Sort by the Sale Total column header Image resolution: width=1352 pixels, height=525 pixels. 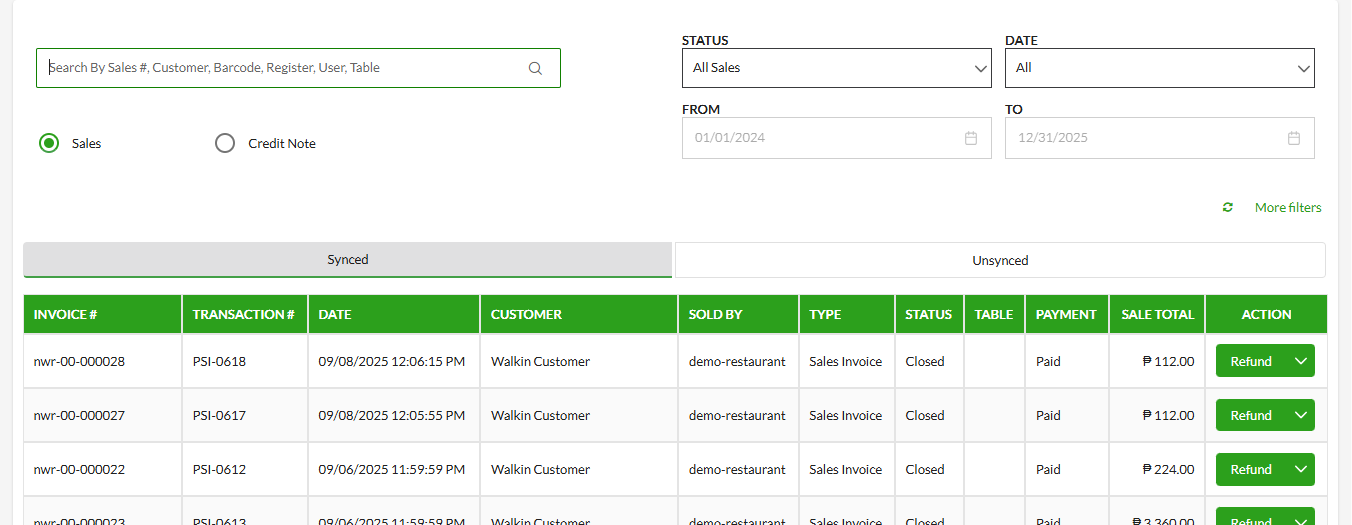point(1157,314)
